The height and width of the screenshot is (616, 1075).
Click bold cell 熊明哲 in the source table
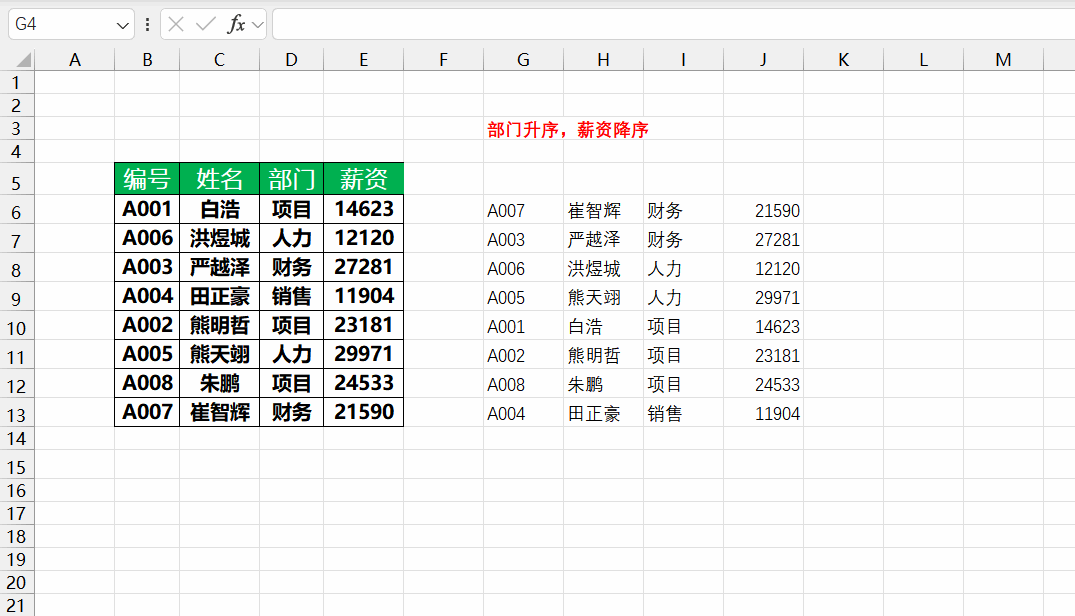click(x=219, y=325)
